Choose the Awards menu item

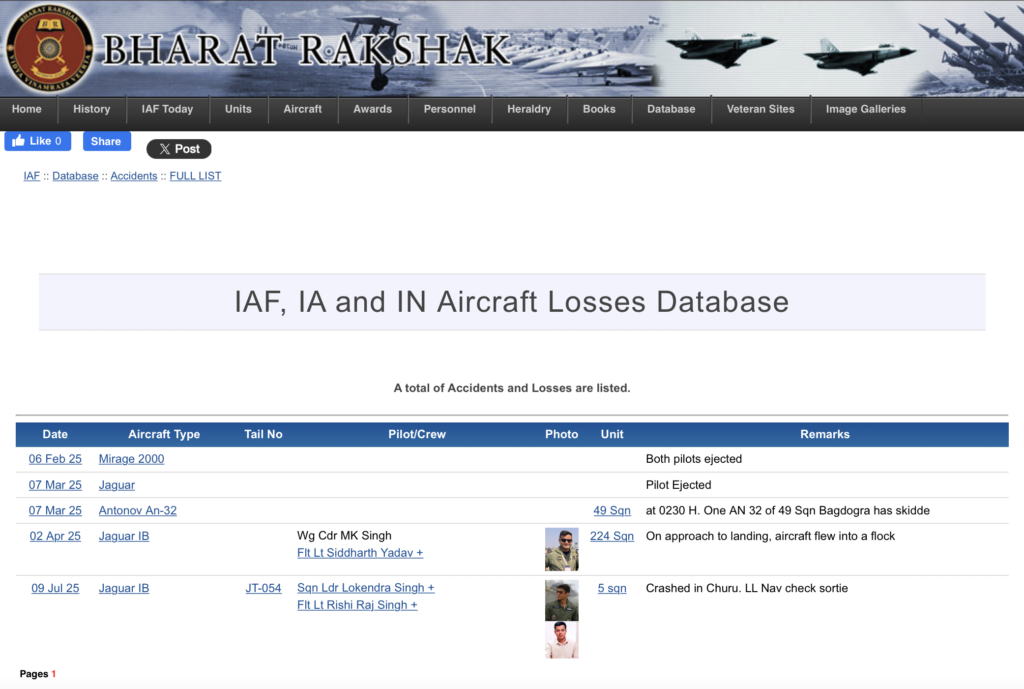[372, 109]
